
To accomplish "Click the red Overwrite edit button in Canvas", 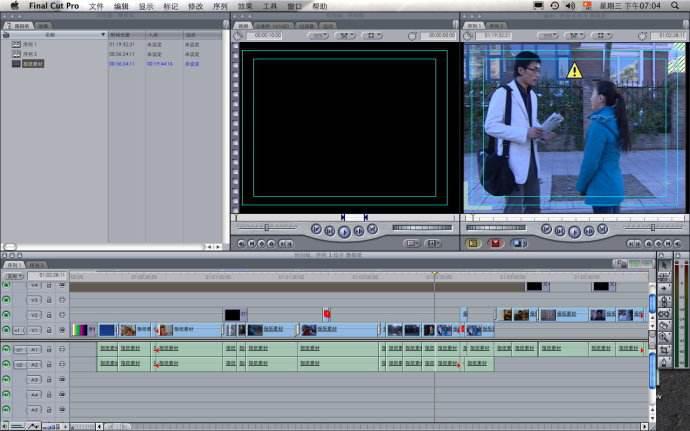I will tap(495, 243).
